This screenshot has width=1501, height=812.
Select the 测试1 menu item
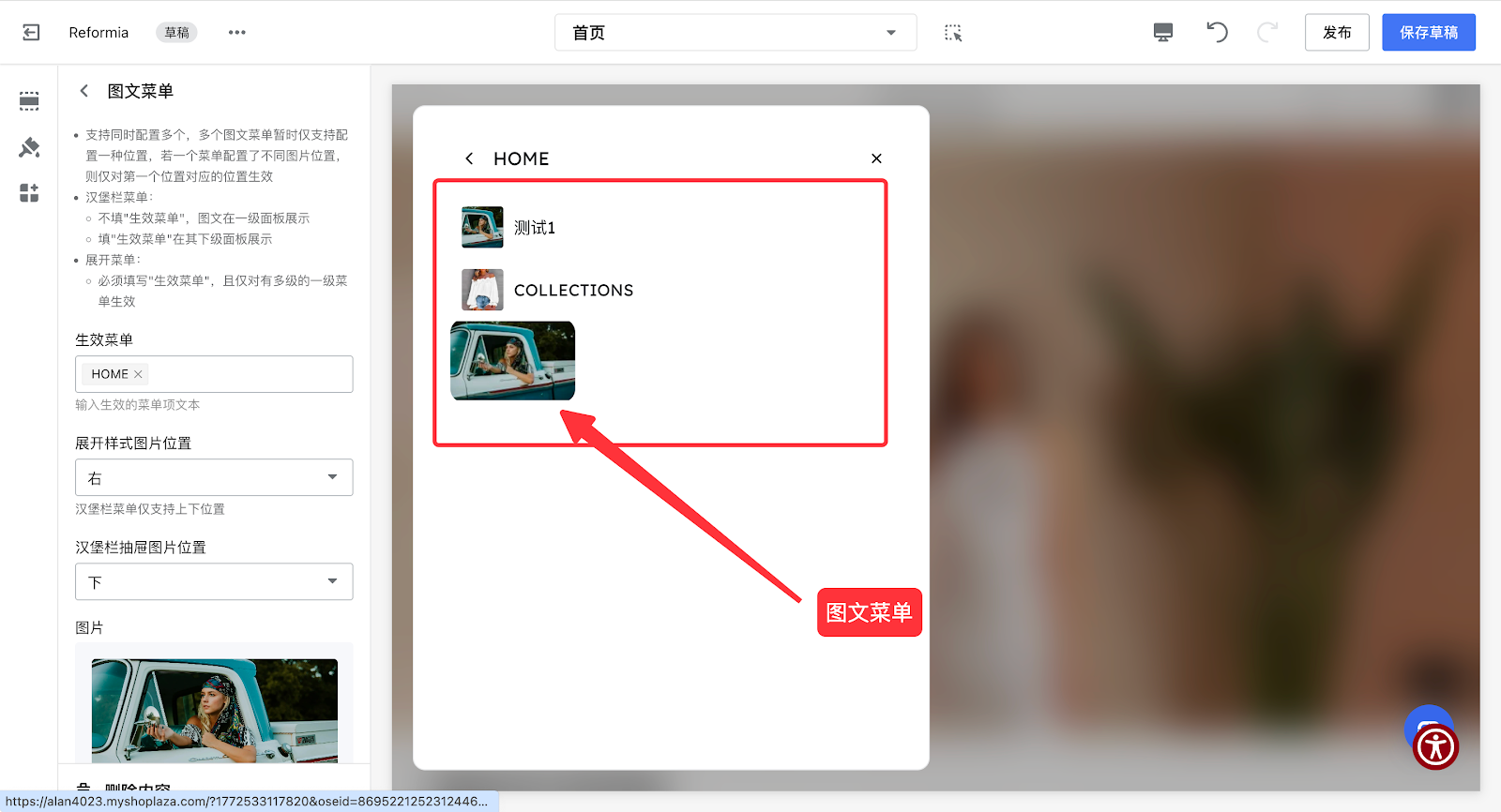(534, 228)
